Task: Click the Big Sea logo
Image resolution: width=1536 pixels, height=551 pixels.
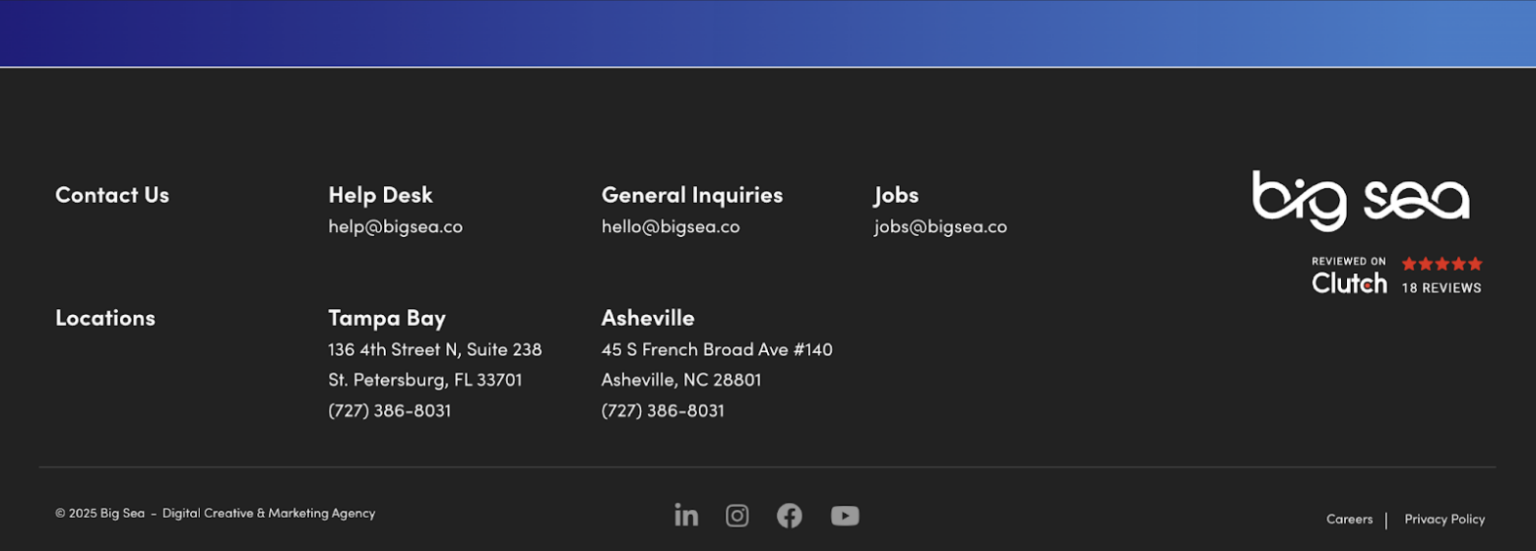Action: tap(1361, 200)
